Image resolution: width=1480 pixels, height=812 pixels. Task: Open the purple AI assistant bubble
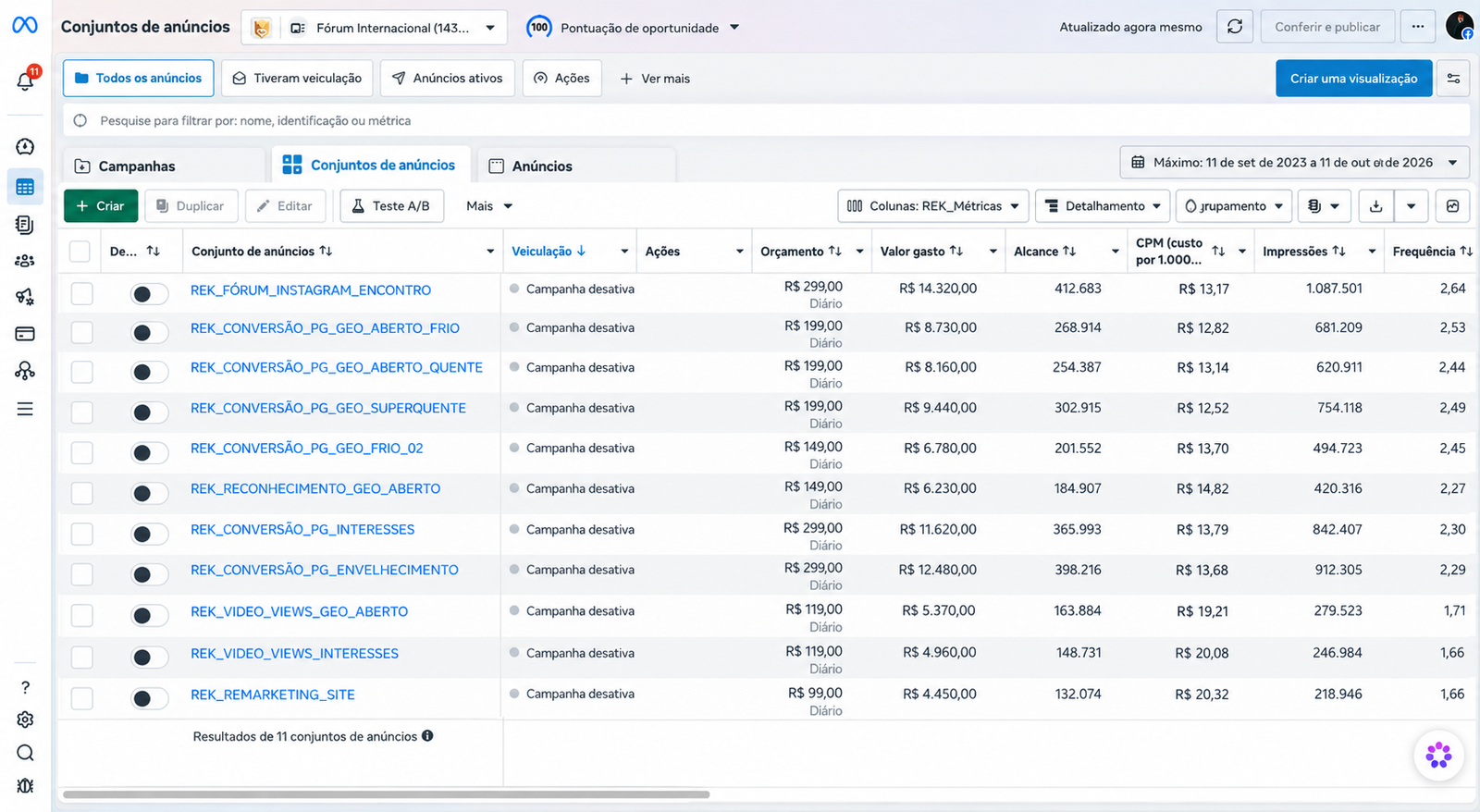click(1438, 756)
